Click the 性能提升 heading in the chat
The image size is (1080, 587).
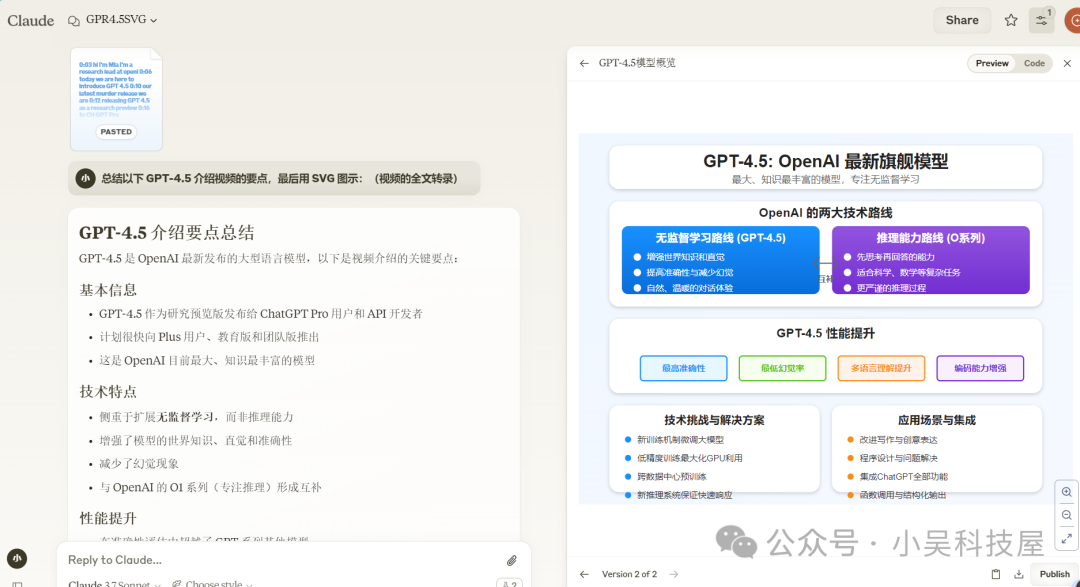click(108, 518)
